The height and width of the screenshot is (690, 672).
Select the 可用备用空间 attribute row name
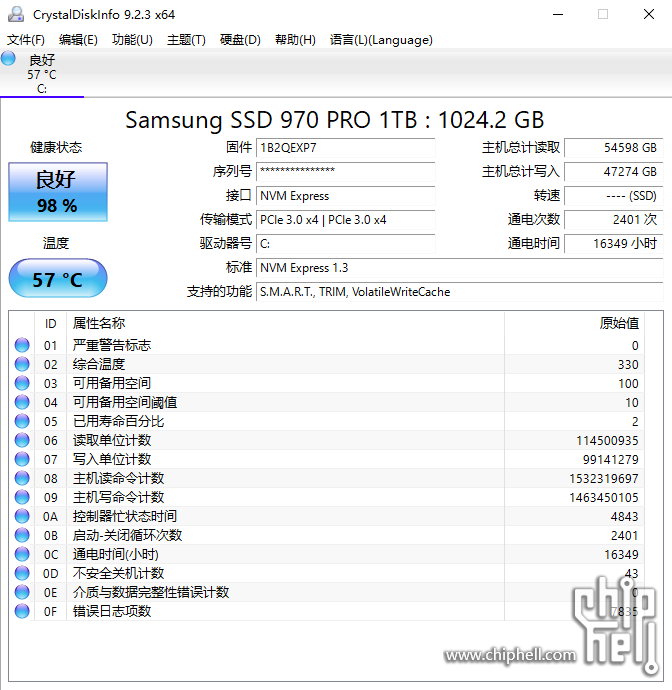112,383
